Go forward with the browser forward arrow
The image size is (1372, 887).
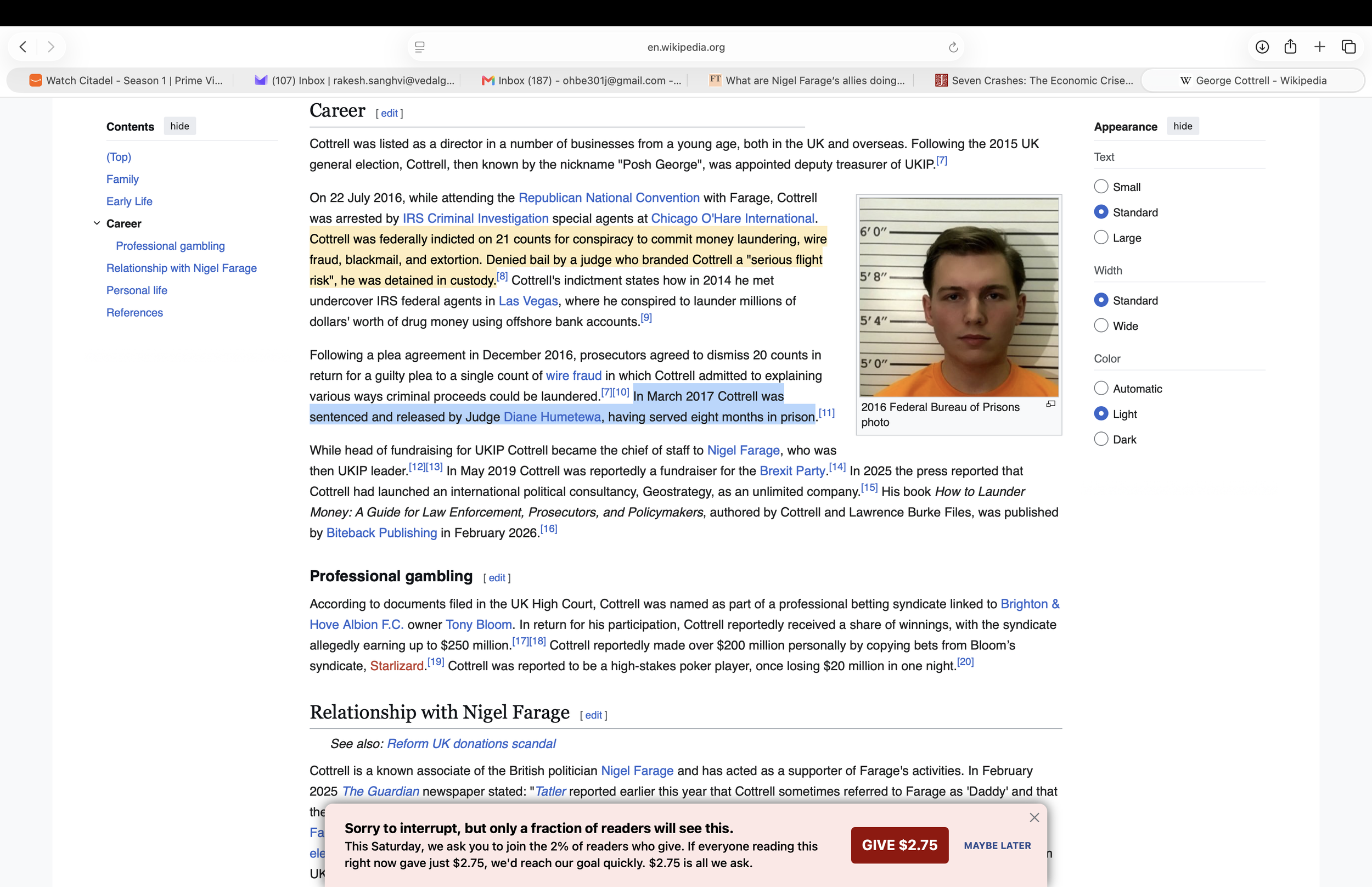pyautogui.click(x=50, y=47)
